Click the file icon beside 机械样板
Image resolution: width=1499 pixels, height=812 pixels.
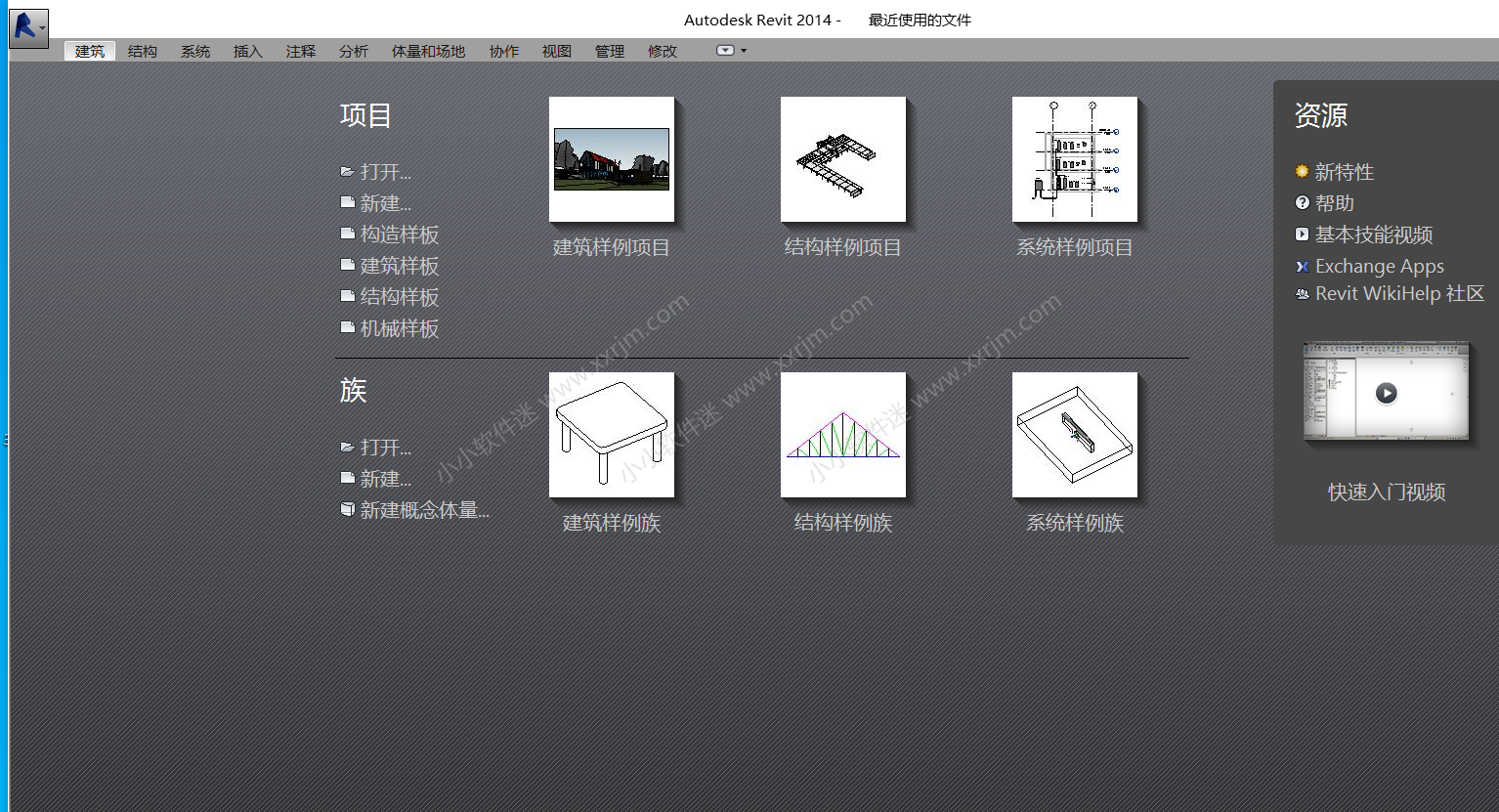(347, 327)
